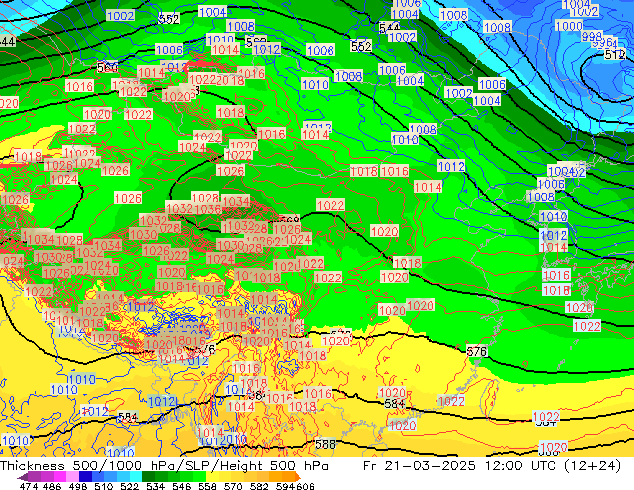Click the first yellow swatch in the legend
The image size is (634, 490).
click(212, 476)
